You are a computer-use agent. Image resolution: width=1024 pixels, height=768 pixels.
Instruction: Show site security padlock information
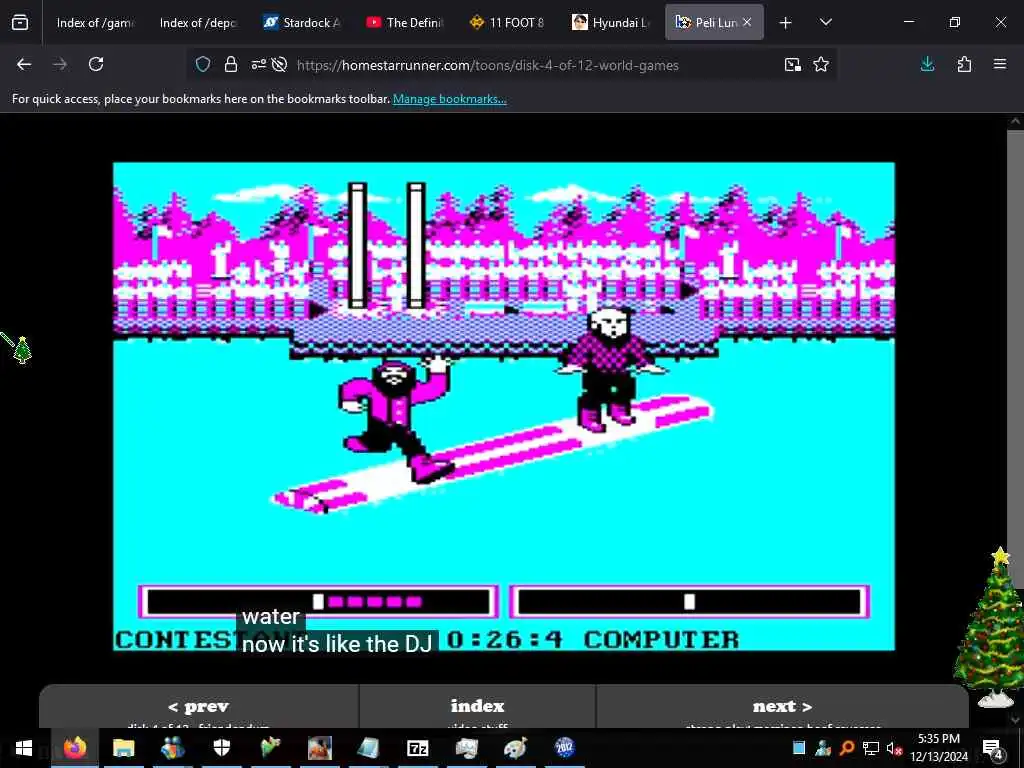(x=231, y=64)
